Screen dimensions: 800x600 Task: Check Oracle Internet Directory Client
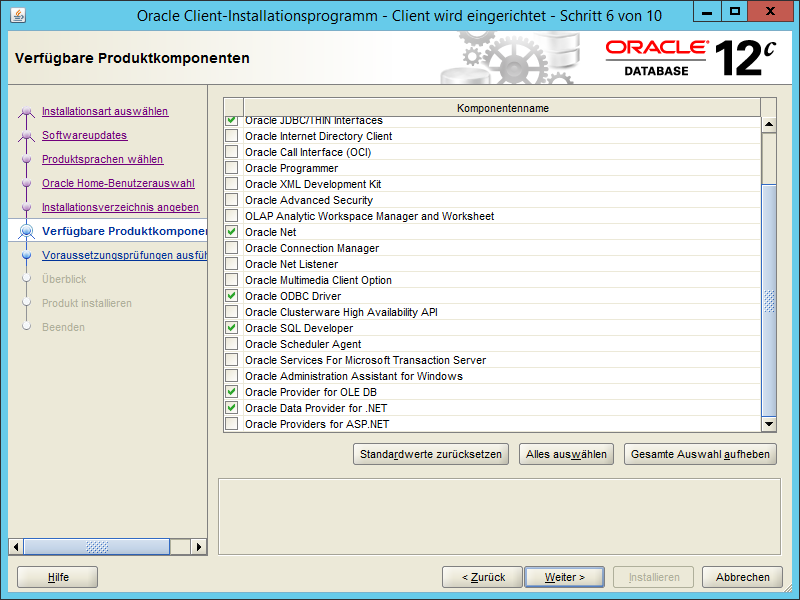tap(232, 136)
